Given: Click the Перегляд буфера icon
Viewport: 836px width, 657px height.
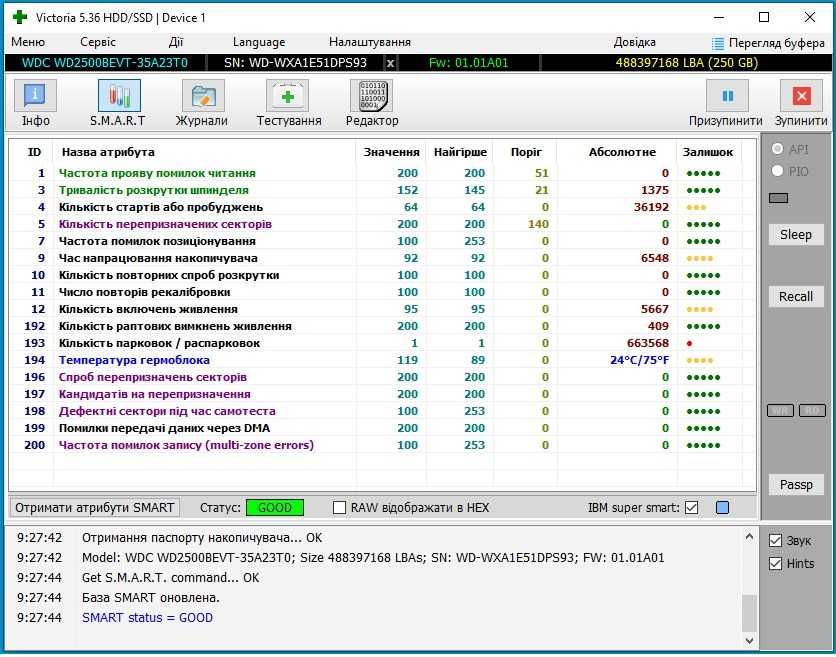Looking at the screenshot, I should coord(718,43).
